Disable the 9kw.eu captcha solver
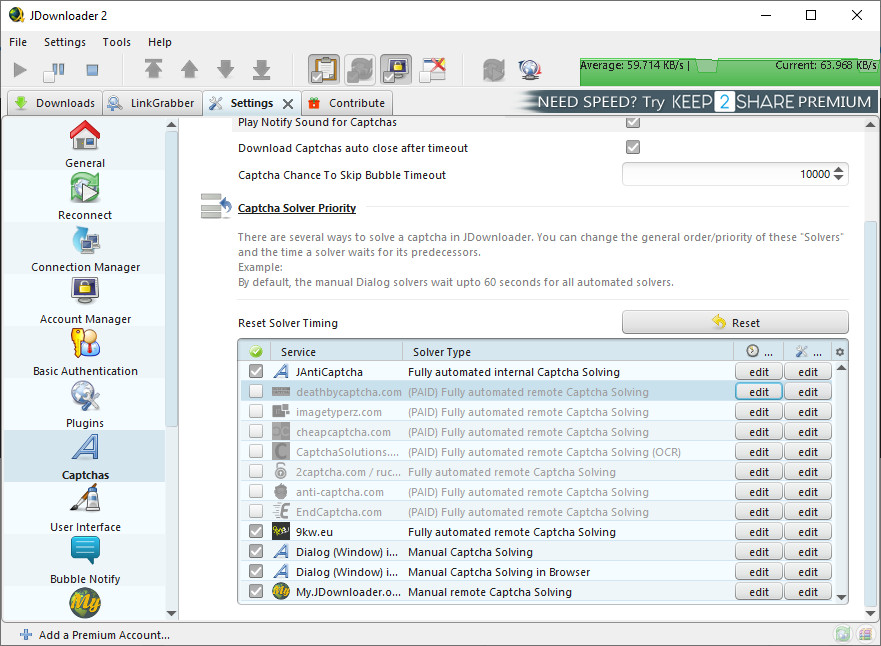 254,531
